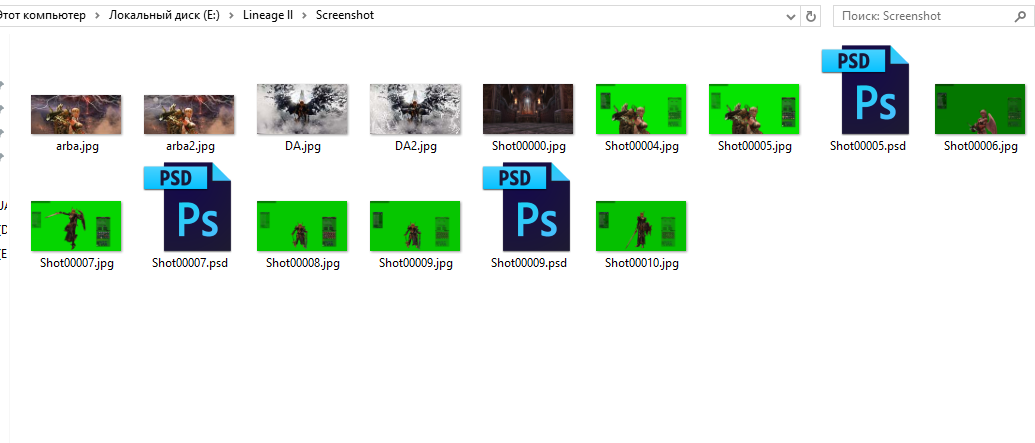Open the Shot00009.psd Photoshop file icon

click(x=527, y=207)
